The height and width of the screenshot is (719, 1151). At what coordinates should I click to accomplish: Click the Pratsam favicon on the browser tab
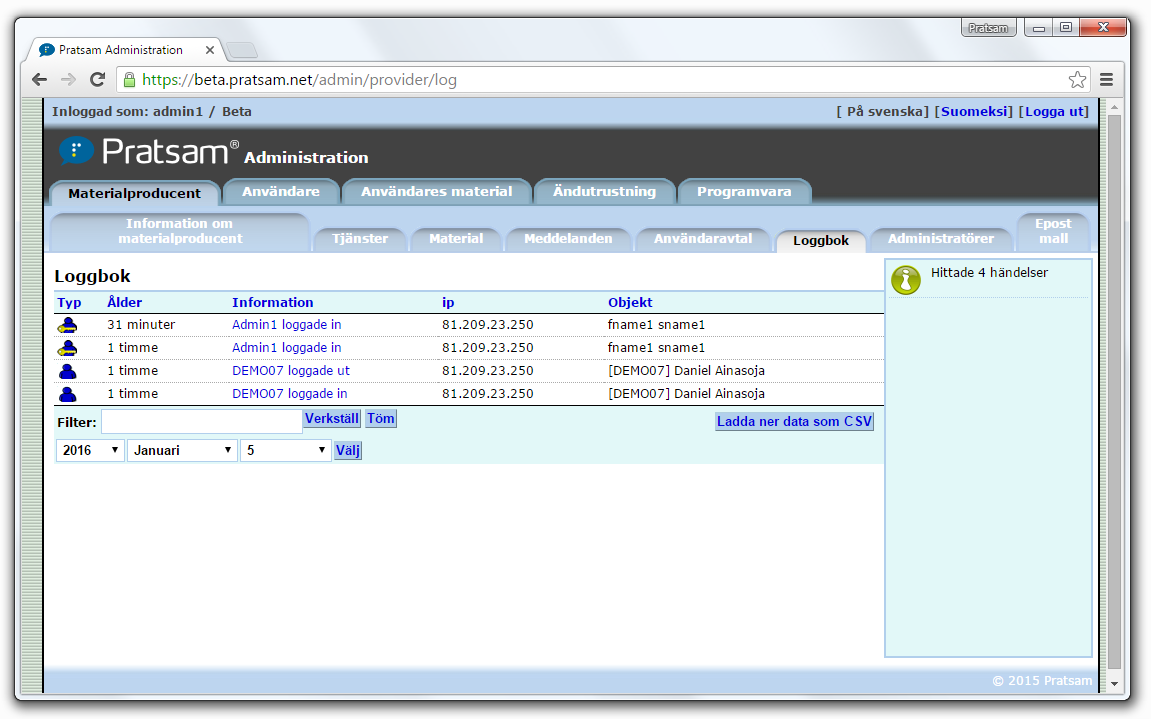(x=46, y=49)
